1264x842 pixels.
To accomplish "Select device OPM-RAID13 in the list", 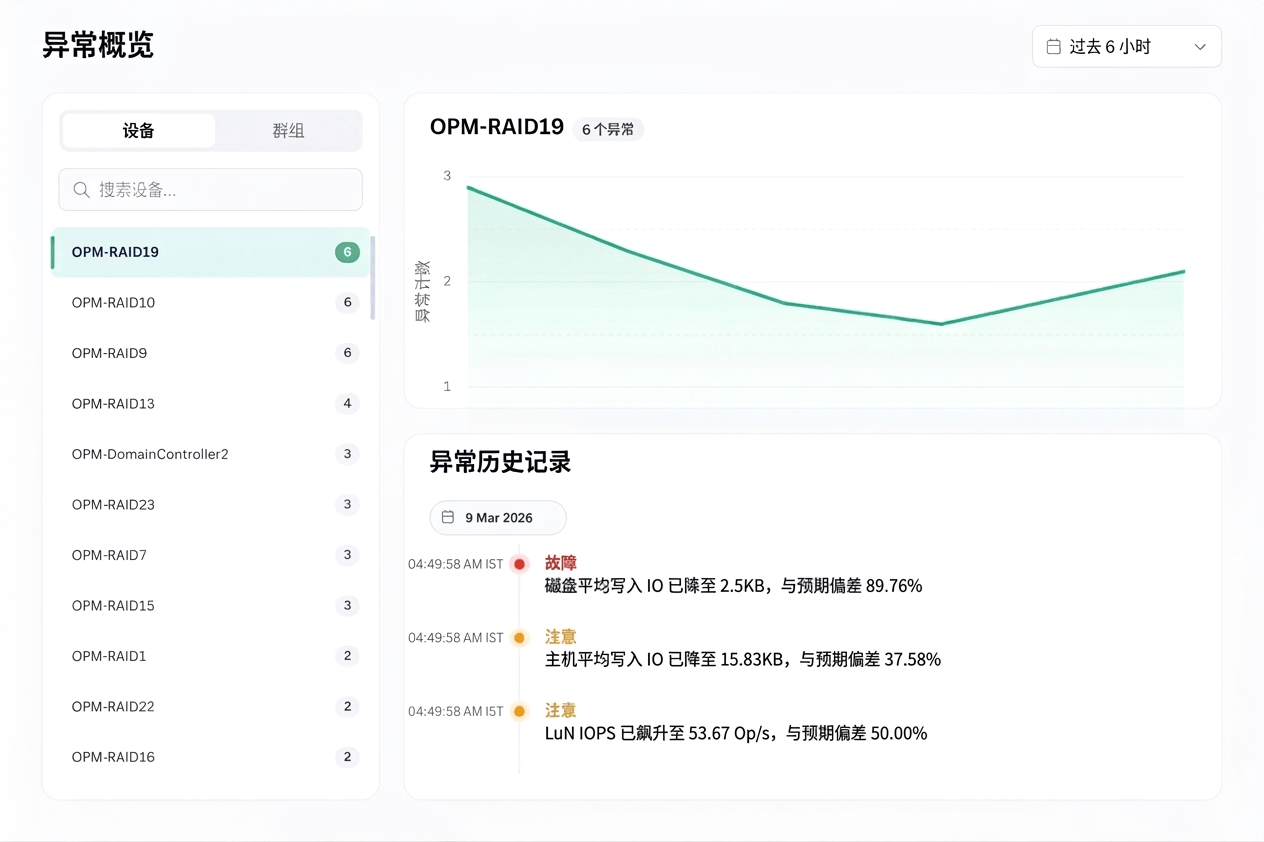I will (x=211, y=404).
